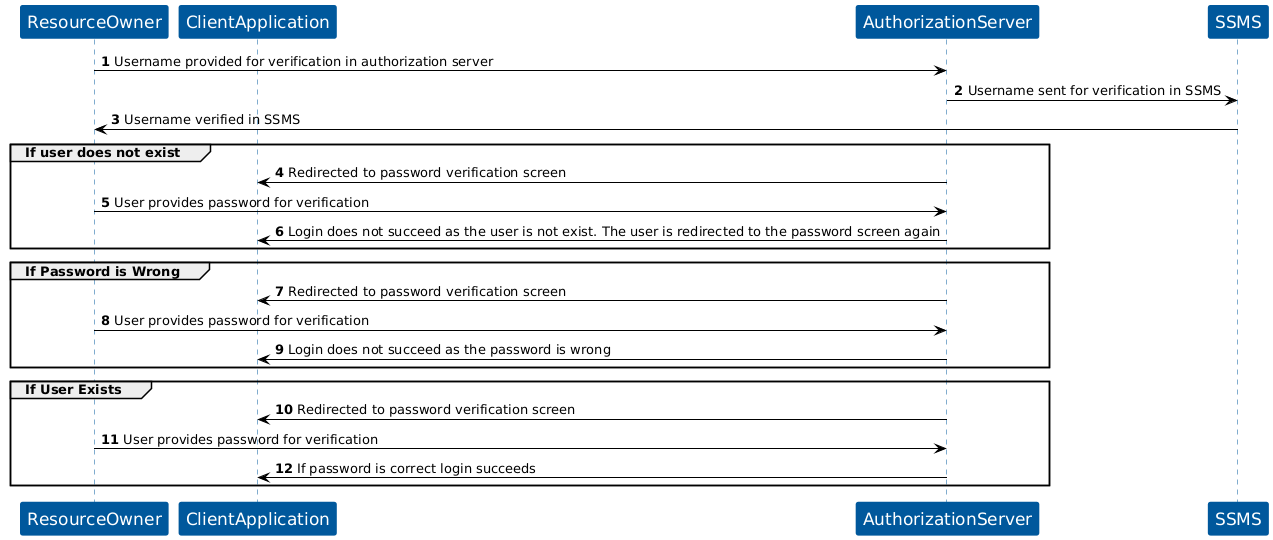
Task: Click the top ResourceOwner participant box
Action: pos(94,22)
